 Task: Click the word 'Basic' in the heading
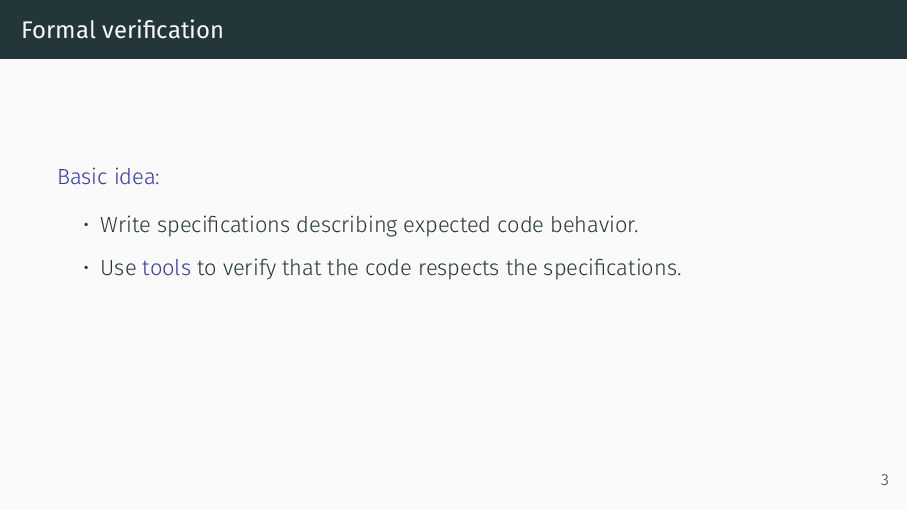click(x=83, y=176)
